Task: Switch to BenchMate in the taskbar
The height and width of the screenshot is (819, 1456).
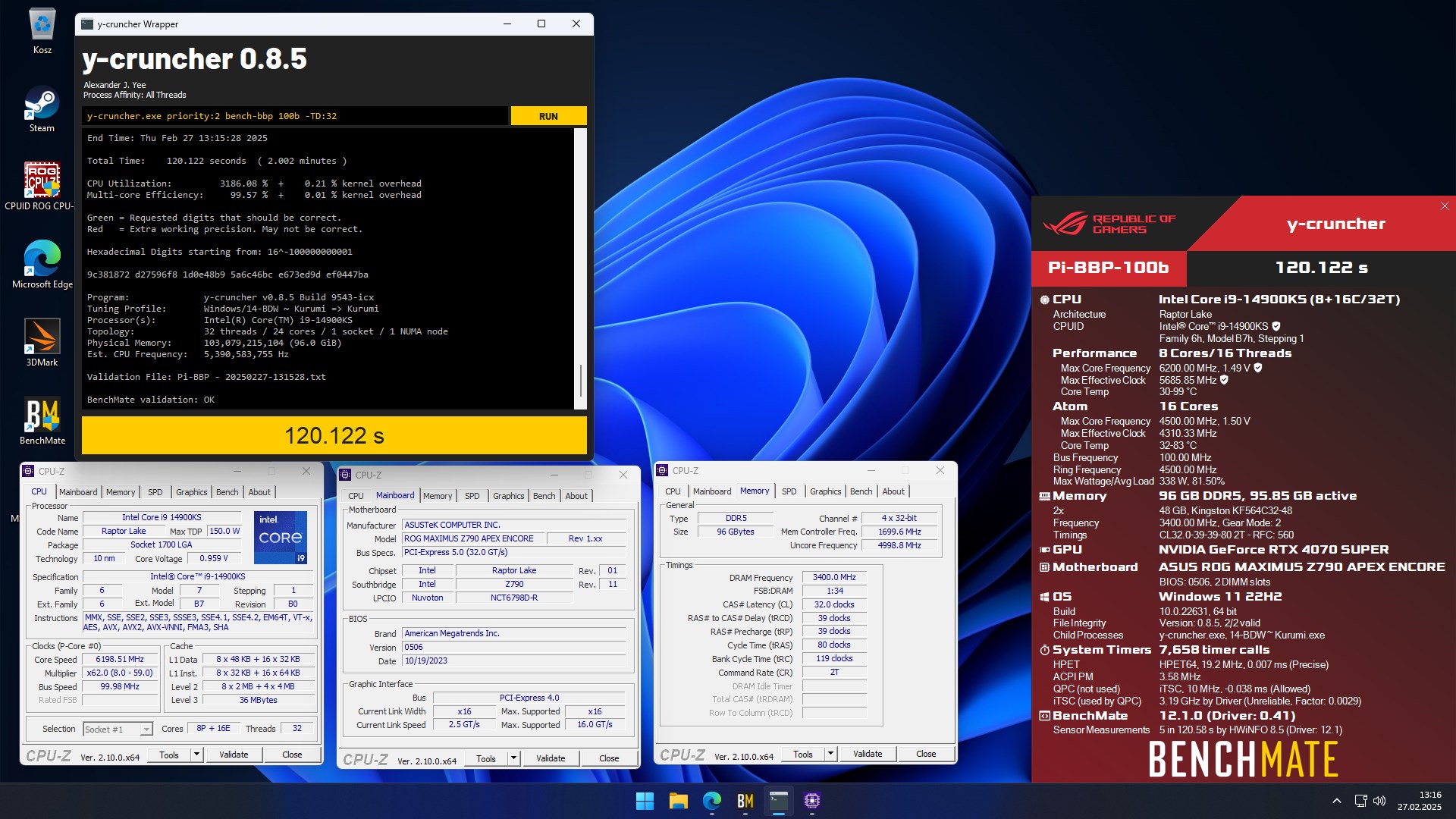Action: coord(745,801)
